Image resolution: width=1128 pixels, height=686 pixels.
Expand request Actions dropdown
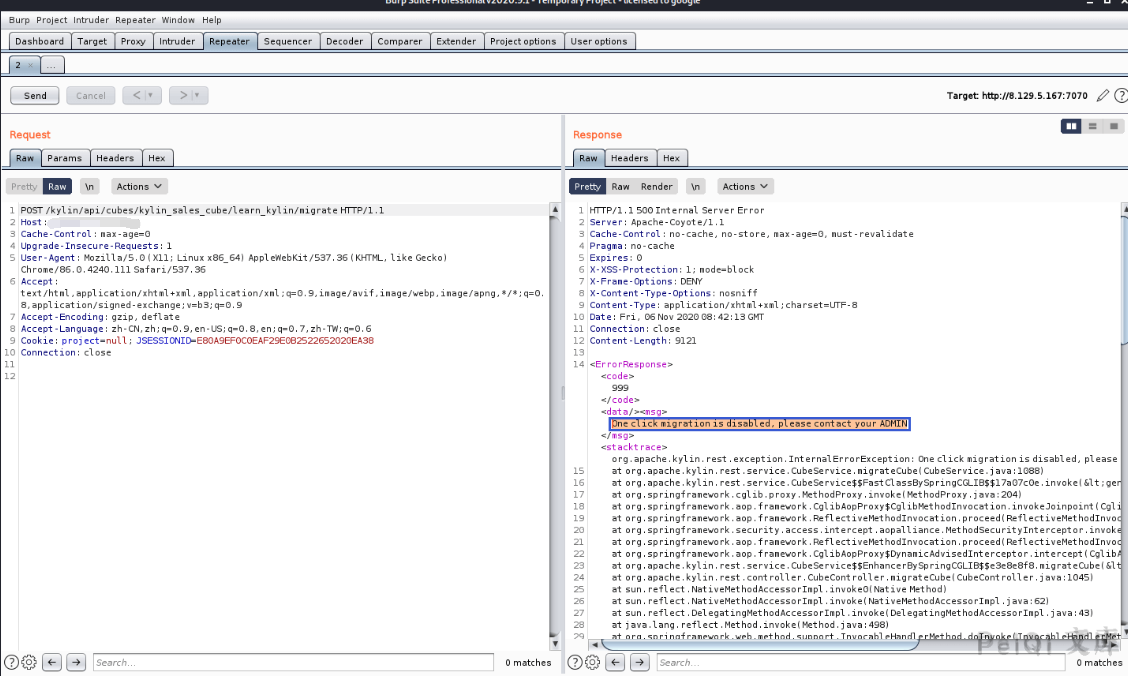138,186
